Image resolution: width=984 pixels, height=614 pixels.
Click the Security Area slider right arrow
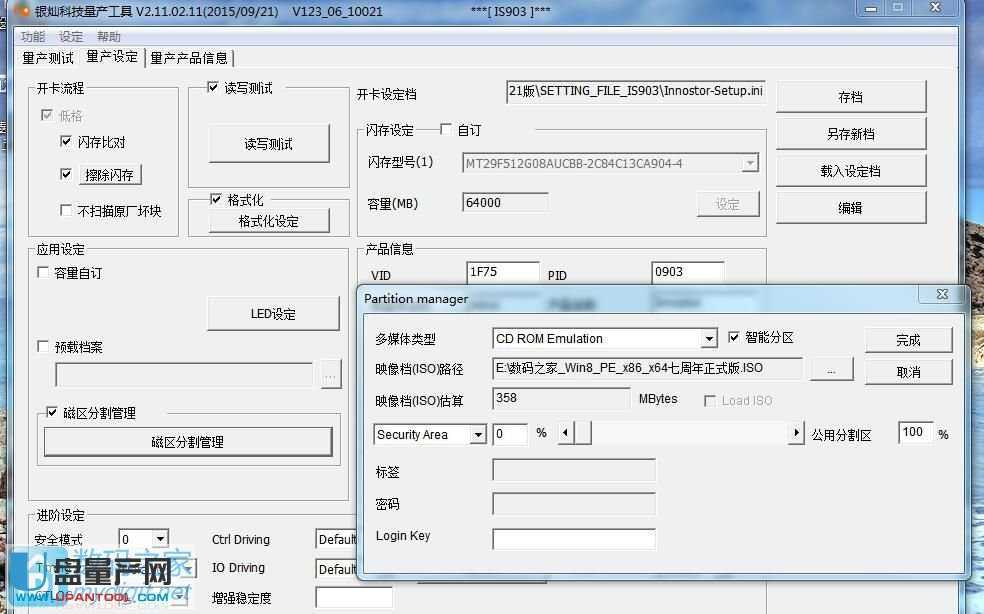pos(796,434)
